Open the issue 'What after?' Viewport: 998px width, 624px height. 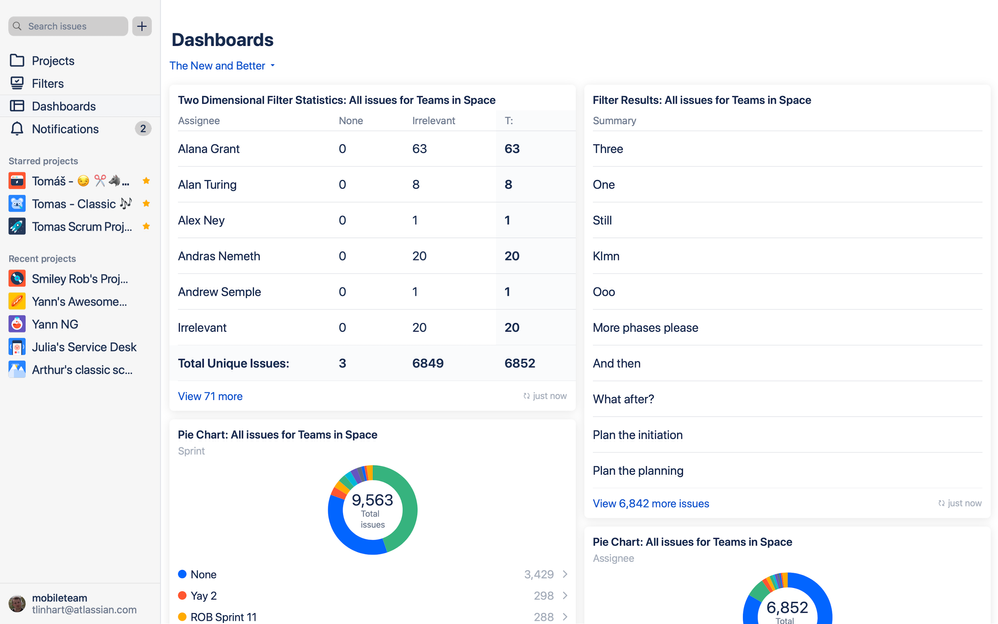pyautogui.click(x=623, y=399)
